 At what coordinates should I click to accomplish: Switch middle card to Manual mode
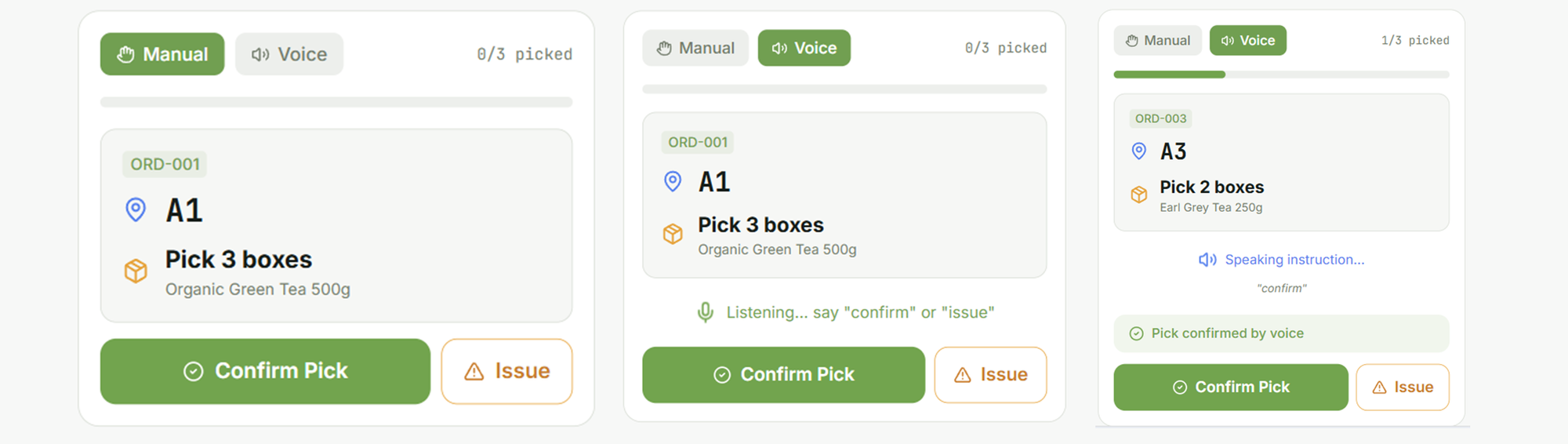point(695,48)
